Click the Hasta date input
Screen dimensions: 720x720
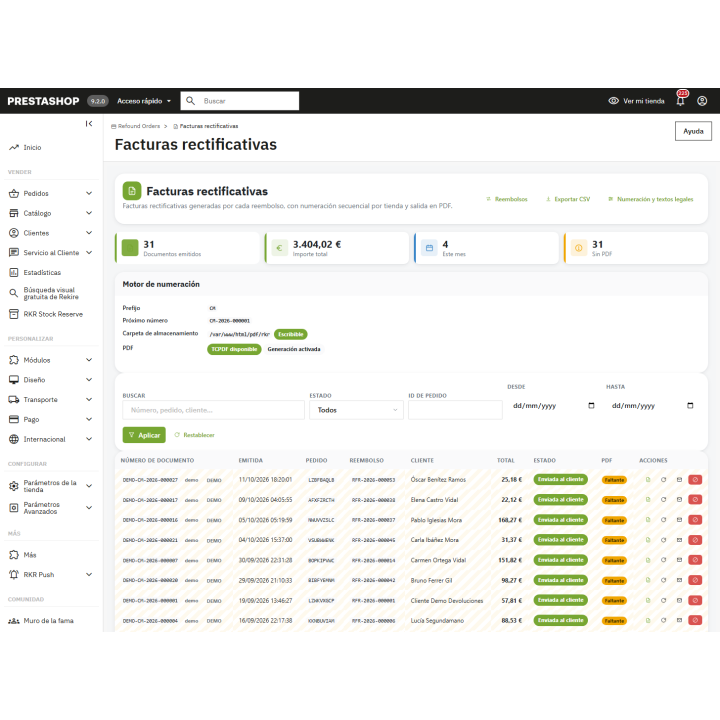point(652,405)
